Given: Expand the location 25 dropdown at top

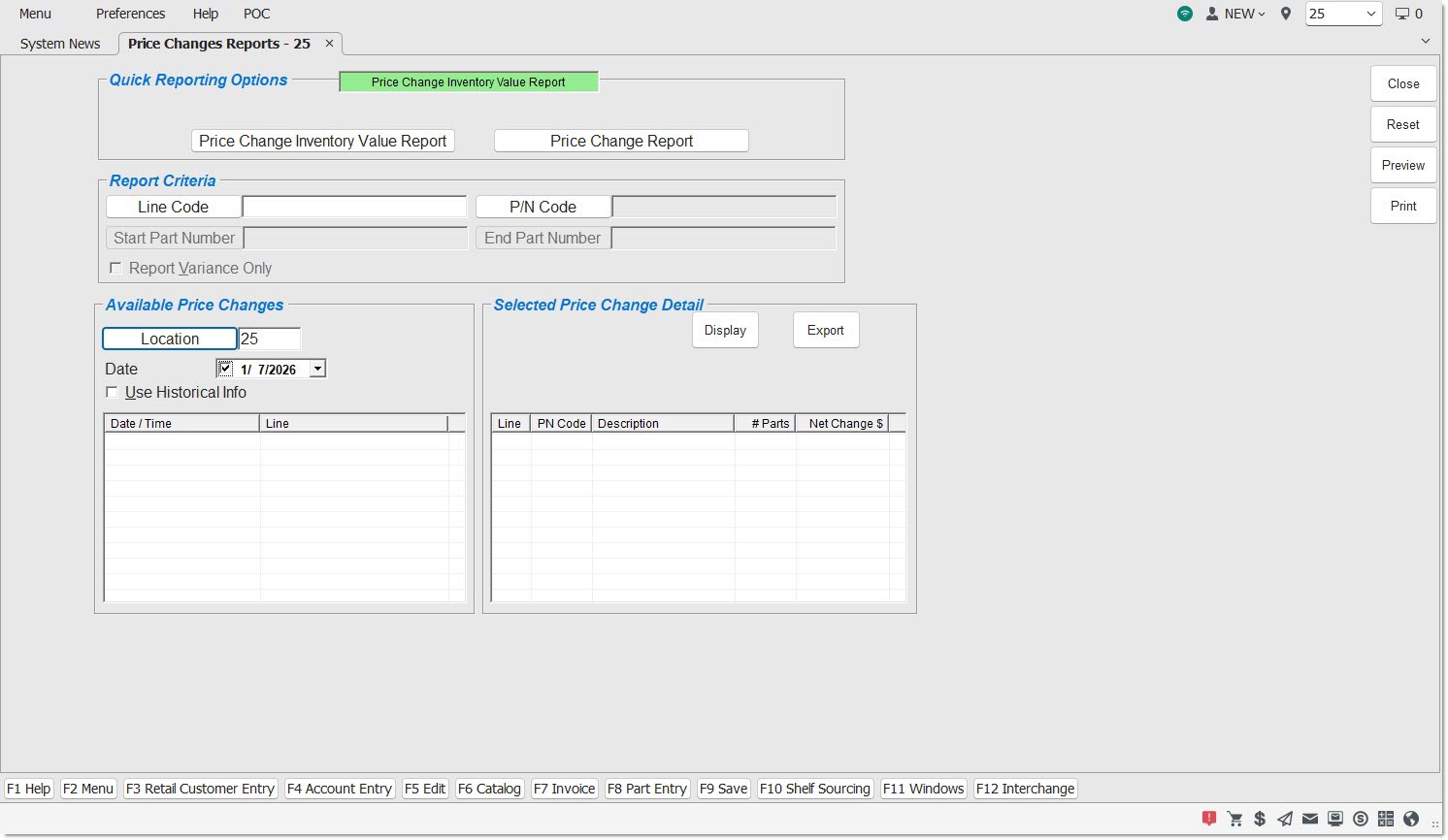Looking at the screenshot, I should tap(1370, 14).
